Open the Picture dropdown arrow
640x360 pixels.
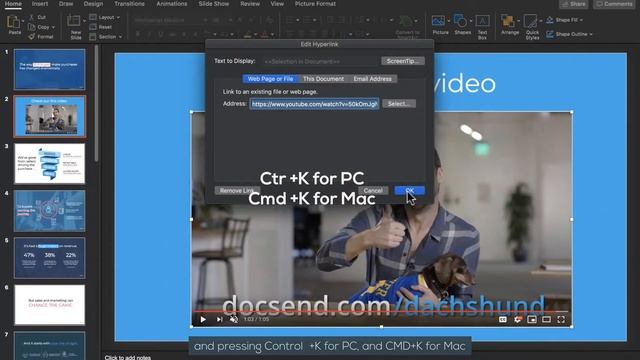click(448, 20)
